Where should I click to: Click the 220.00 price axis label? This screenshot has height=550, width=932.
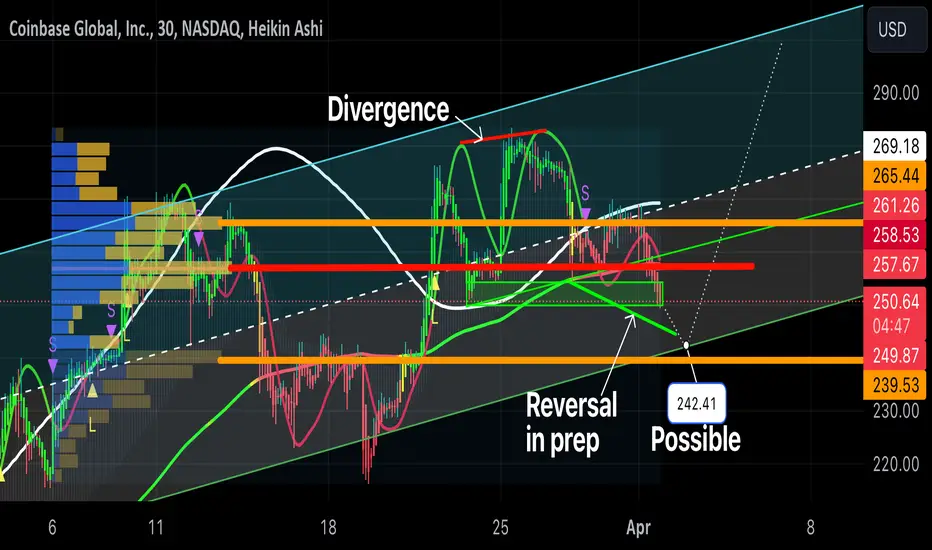click(x=896, y=464)
